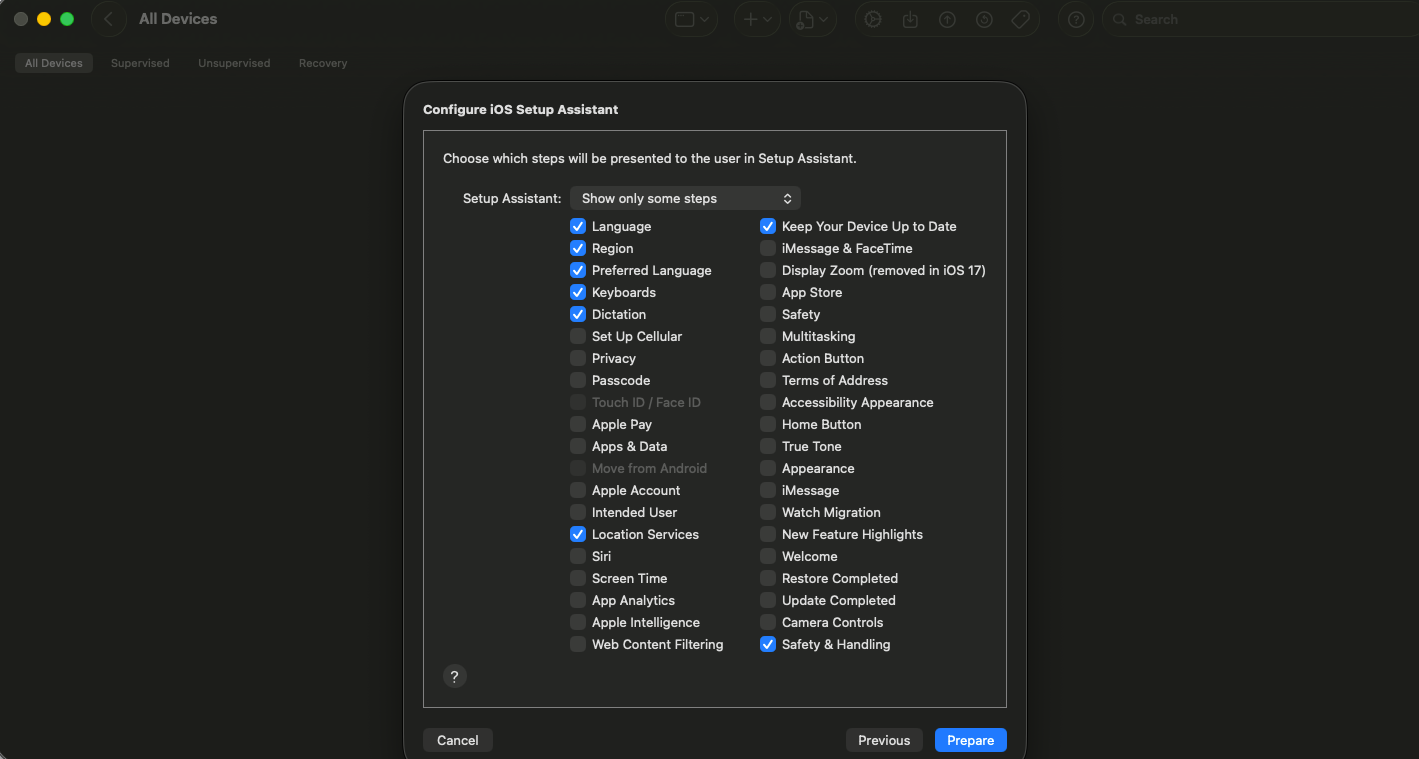Expand the Blueprints document dropdown
The width and height of the screenshot is (1419, 759).
[811, 19]
